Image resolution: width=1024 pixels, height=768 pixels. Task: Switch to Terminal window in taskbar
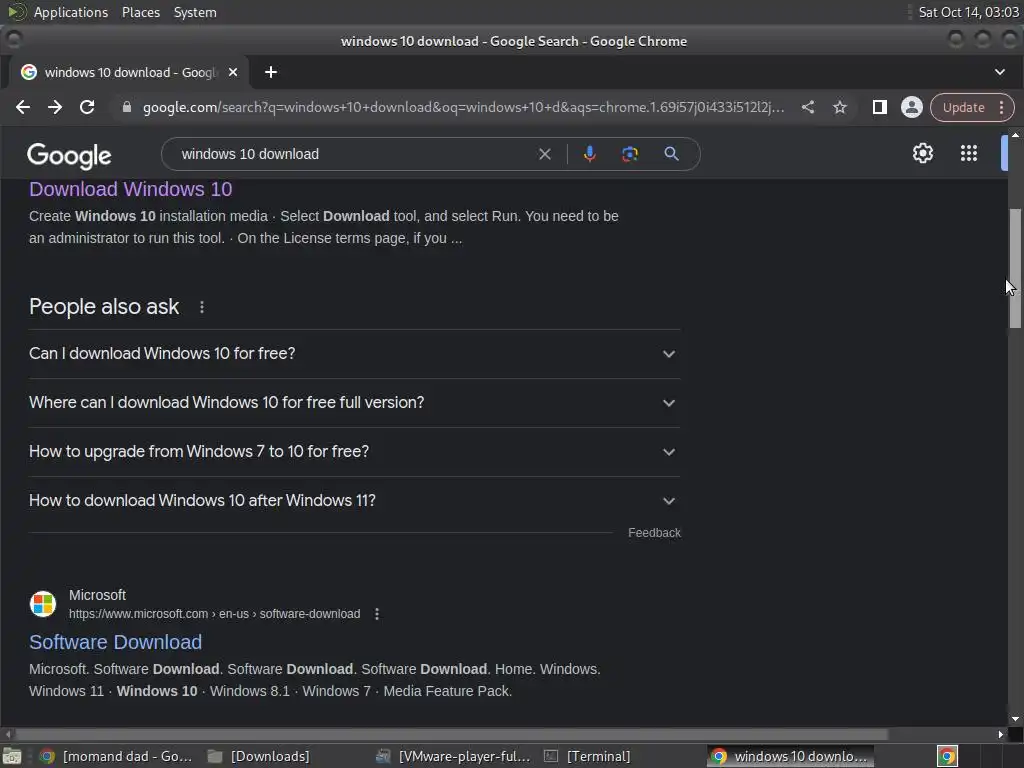click(x=588, y=756)
